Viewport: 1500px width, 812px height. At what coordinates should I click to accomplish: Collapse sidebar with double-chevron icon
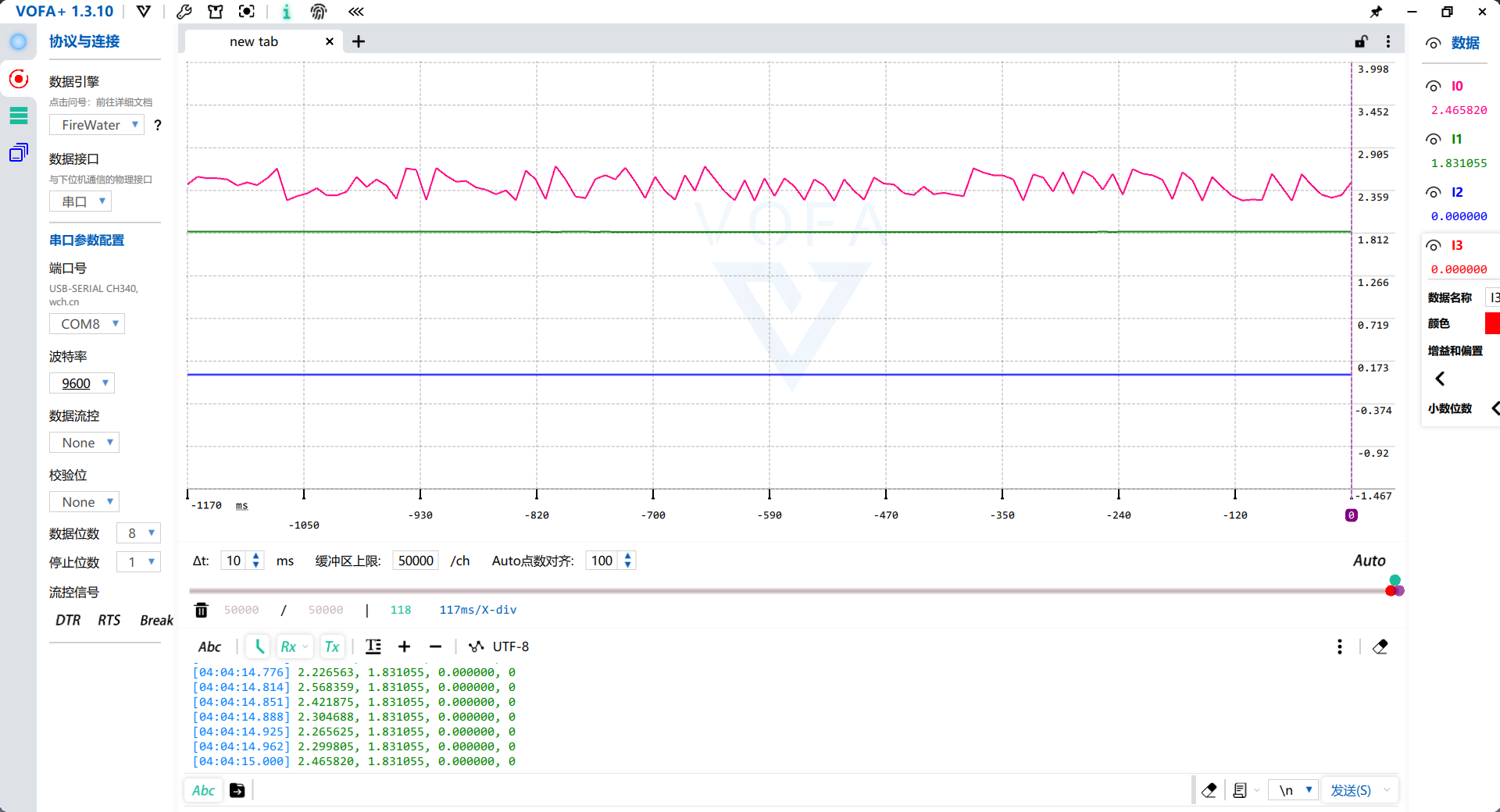tap(356, 12)
